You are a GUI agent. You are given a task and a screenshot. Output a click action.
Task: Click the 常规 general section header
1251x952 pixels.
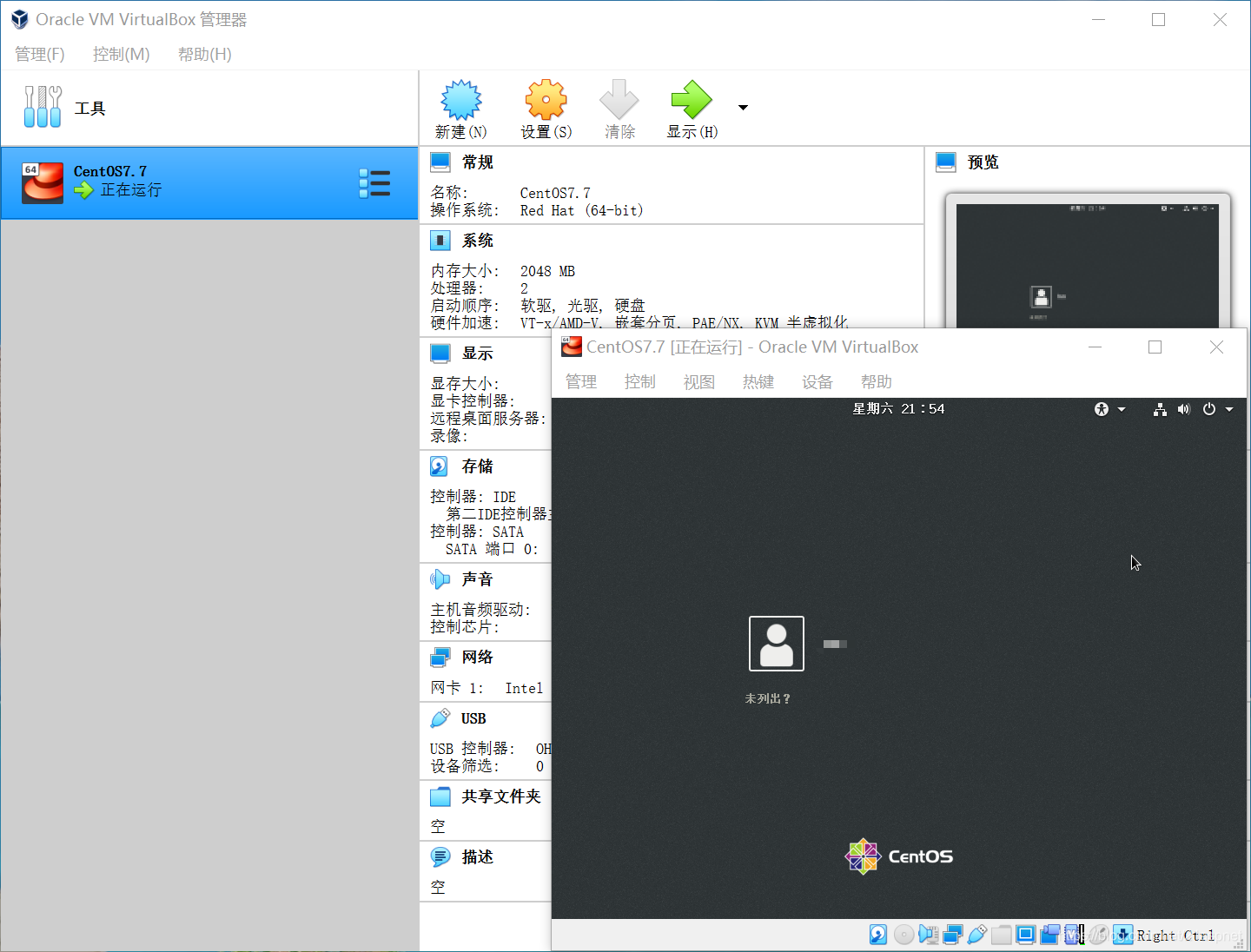click(x=478, y=162)
